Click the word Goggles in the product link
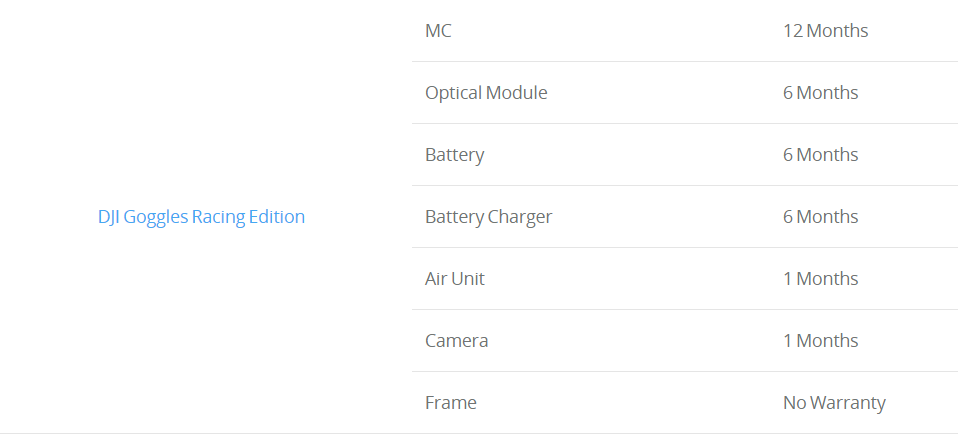Screen dimensions: 958x434 [156, 218]
